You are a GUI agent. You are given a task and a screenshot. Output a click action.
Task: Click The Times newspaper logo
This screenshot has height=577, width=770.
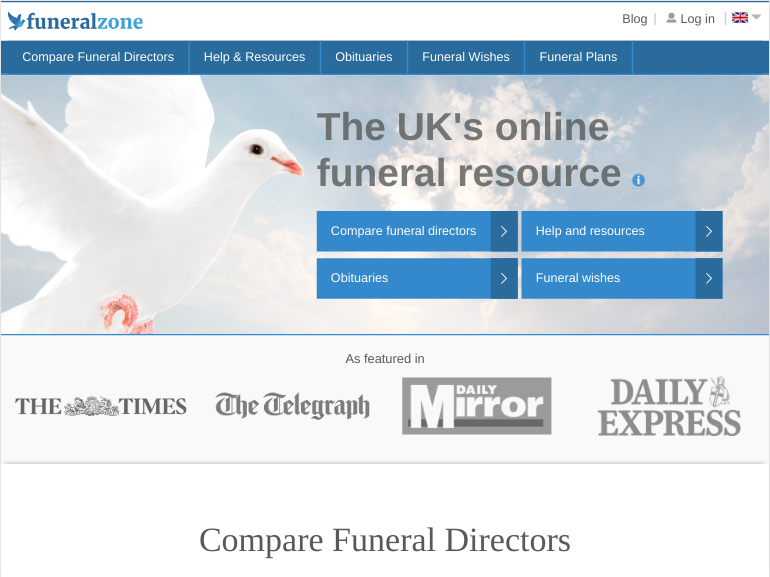click(101, 406)
